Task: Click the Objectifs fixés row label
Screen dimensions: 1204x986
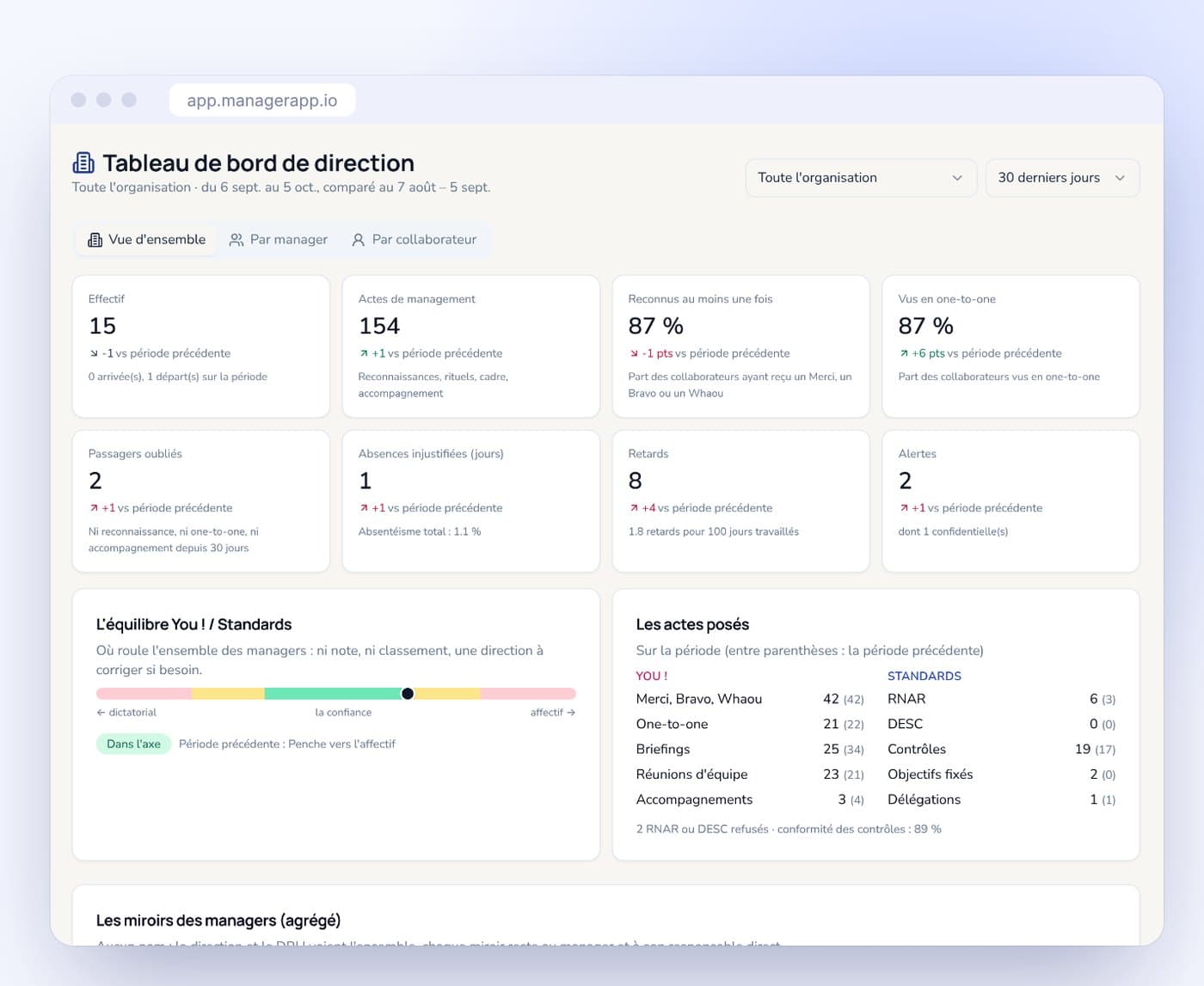Action: pos(931,775)
